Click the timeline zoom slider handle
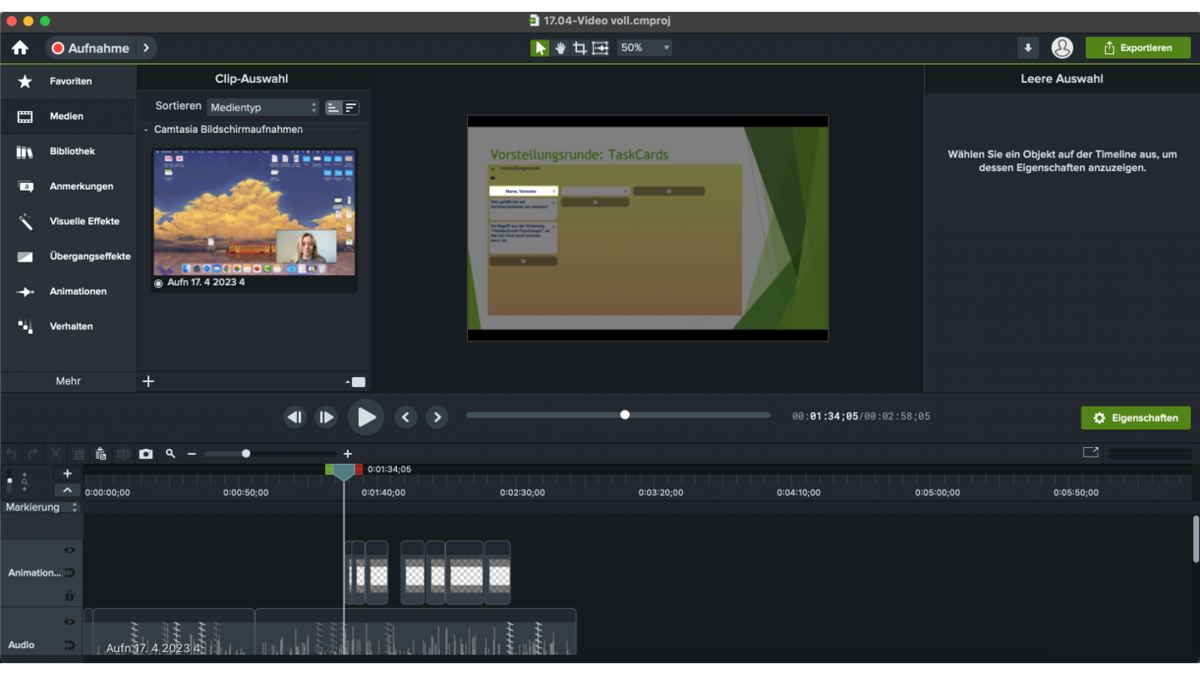The height and width of the screenshot is (675, 1200). click(x=246, y=454)
